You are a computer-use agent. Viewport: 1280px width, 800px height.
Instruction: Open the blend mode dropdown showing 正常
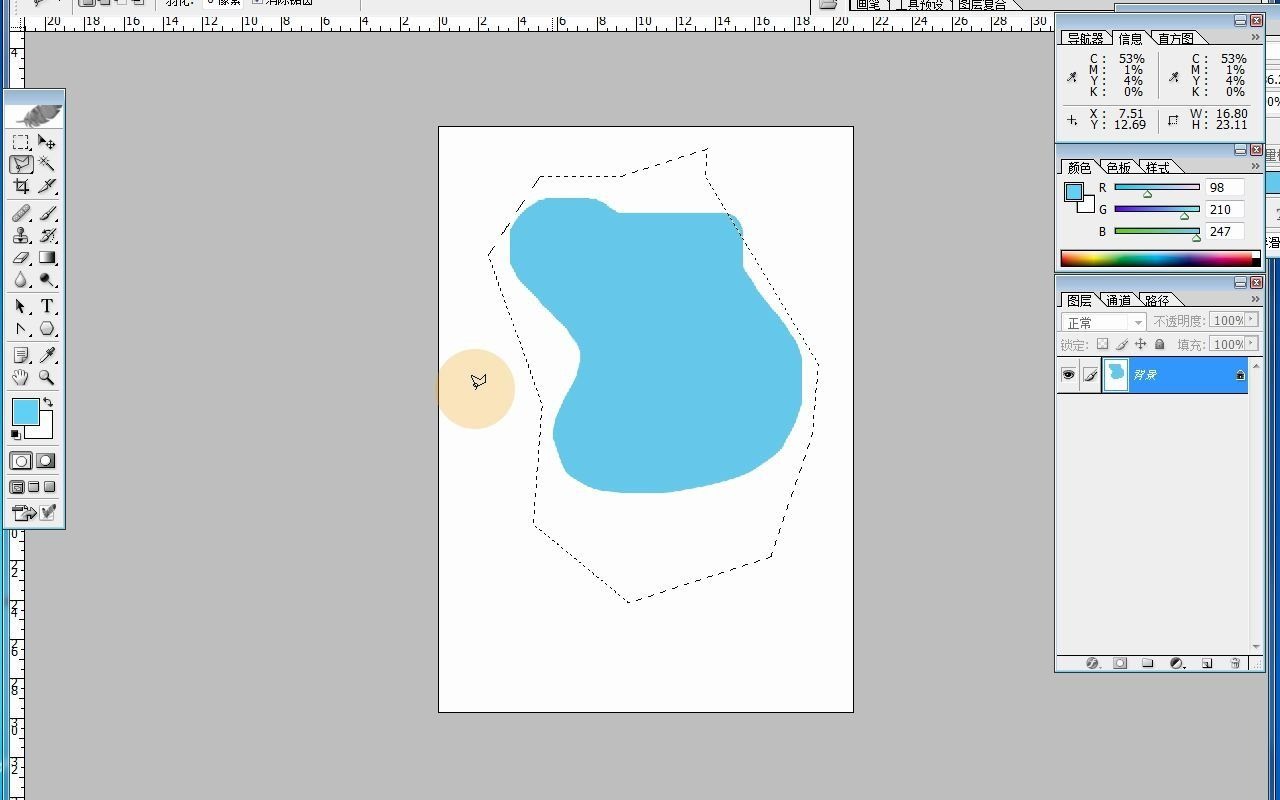point(1103,322)
